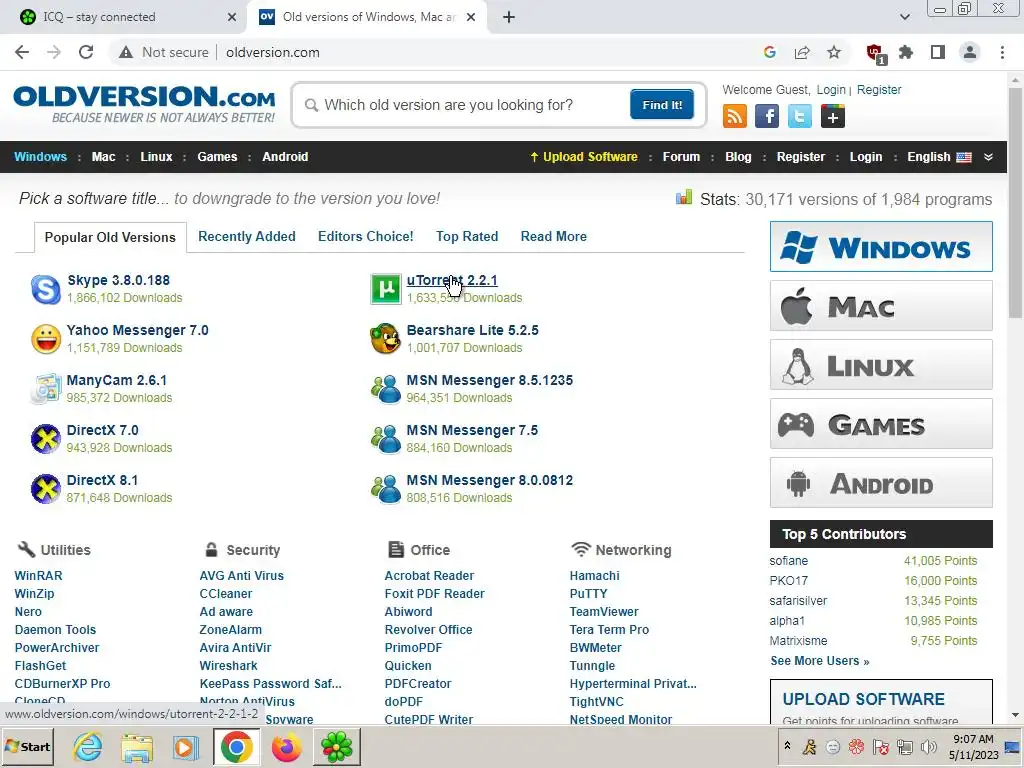Click the RSS feed icon
1024x768 pixels.
(x=735, y=117)
